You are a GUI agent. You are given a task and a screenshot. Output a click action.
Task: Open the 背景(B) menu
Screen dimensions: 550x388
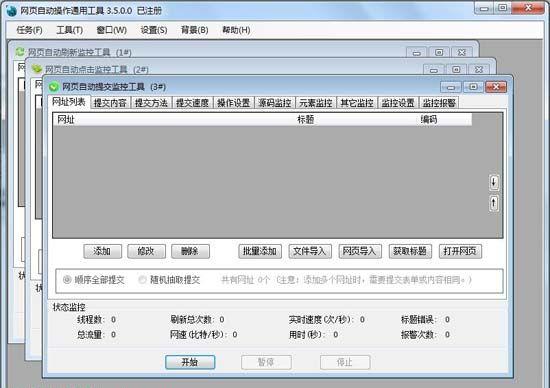[x=194, y=30]
